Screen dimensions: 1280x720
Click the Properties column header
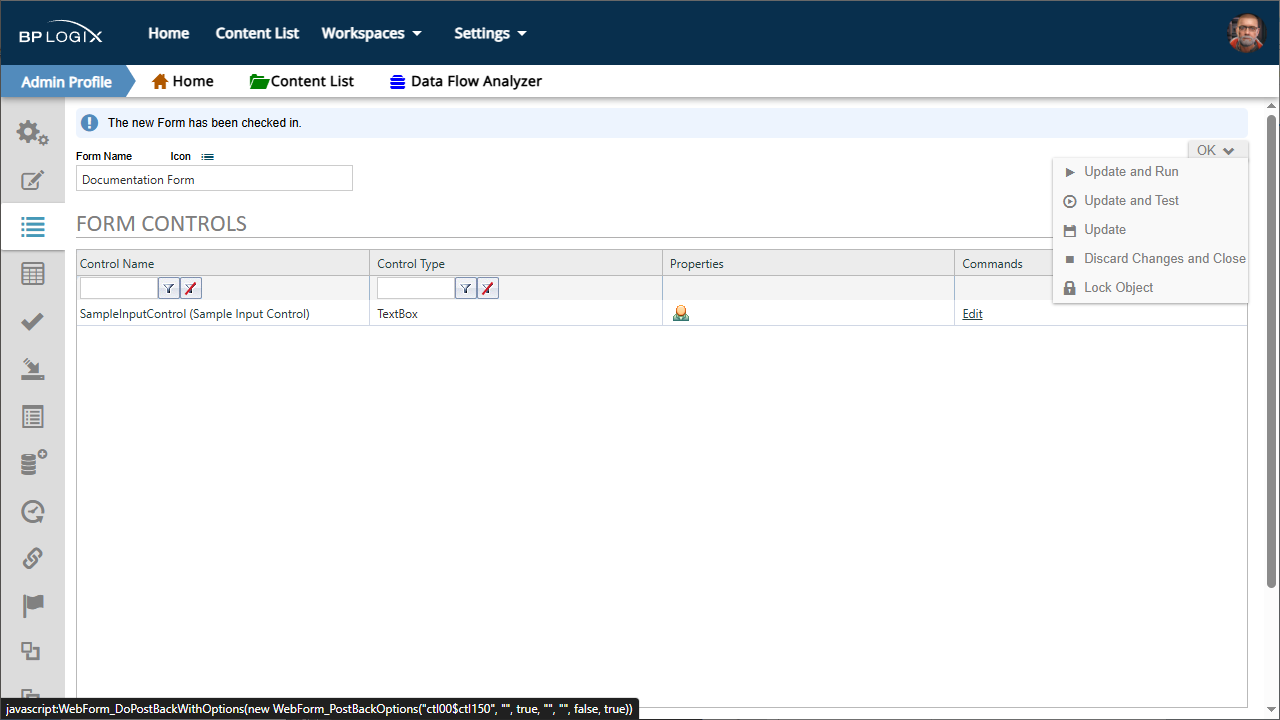[x=696, y=264]
